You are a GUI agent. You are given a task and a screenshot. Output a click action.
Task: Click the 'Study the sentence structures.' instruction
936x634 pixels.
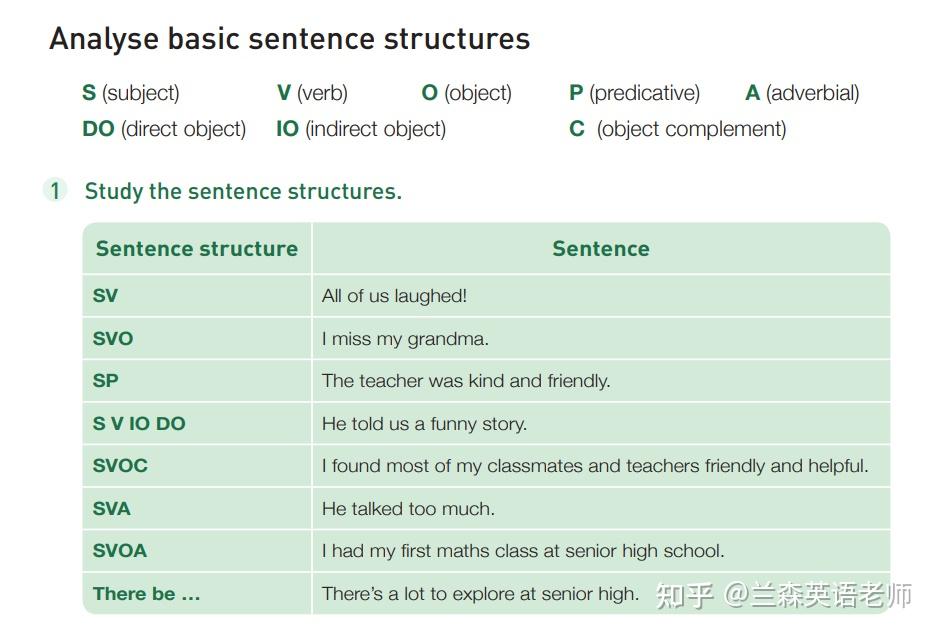(243, 191)
